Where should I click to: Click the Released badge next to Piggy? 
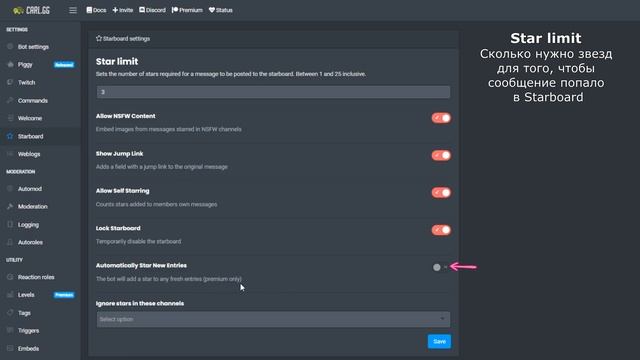(x=64, y=65)
